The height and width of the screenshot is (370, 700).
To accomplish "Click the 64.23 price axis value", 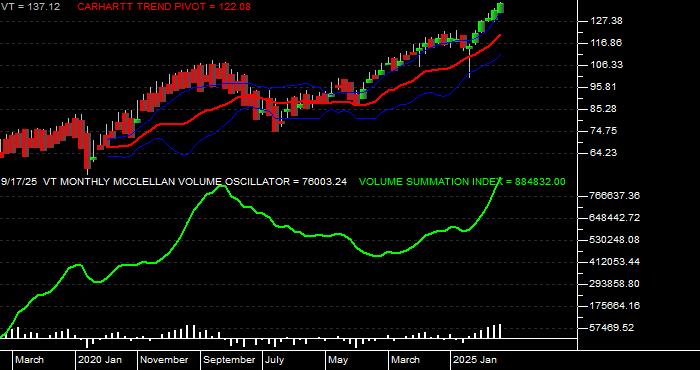I will (603, 153).
